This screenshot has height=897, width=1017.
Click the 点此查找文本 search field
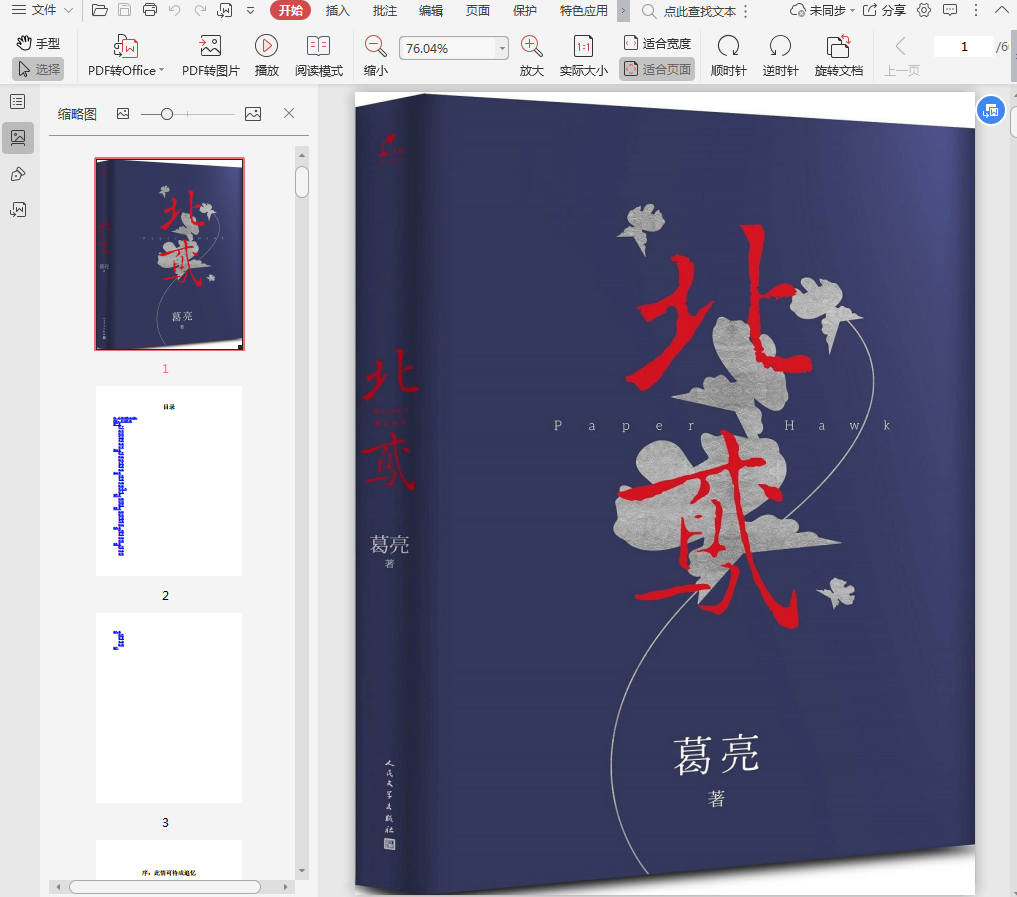699,11
